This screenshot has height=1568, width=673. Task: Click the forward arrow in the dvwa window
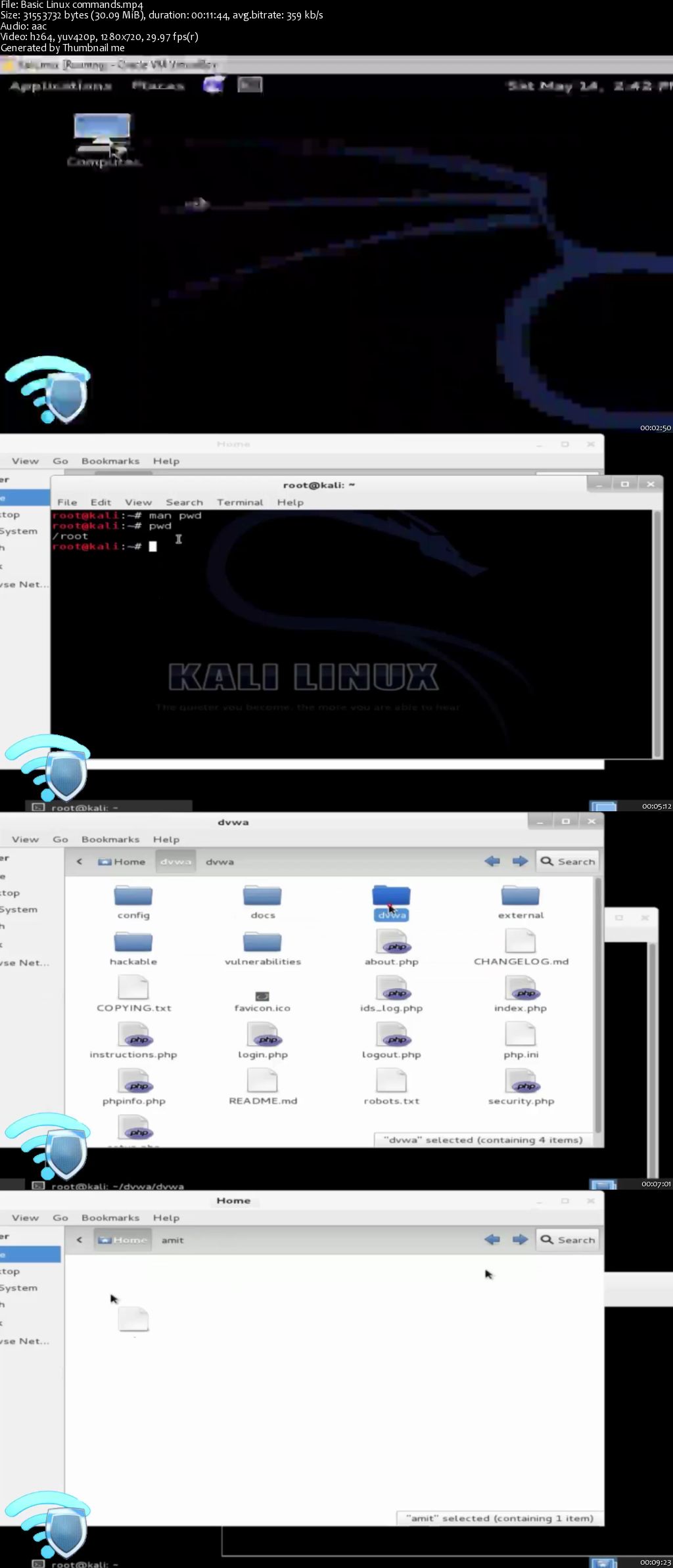520,861
